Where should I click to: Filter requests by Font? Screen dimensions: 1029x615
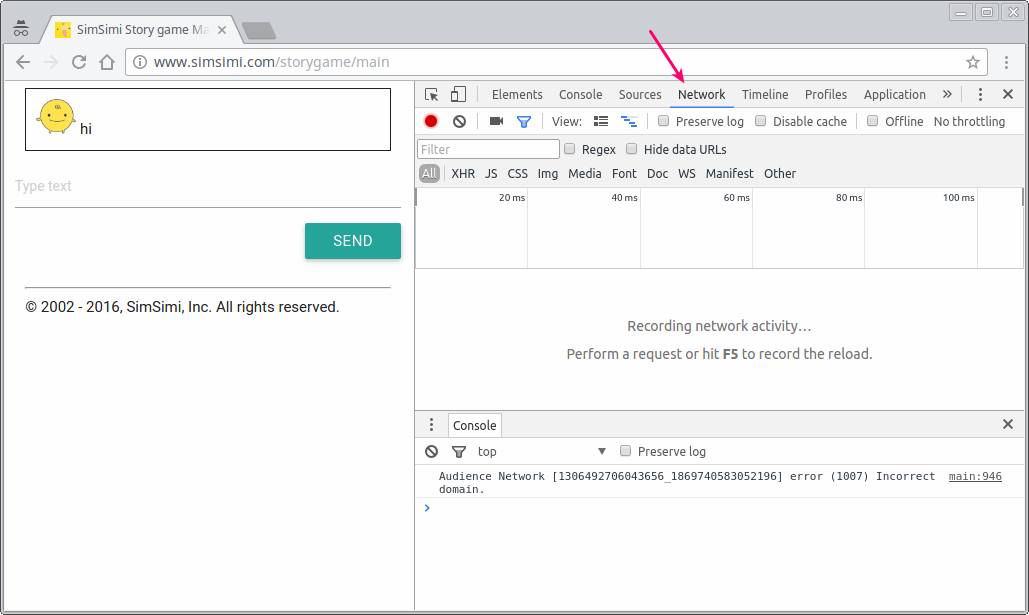(x=624, y=174)
